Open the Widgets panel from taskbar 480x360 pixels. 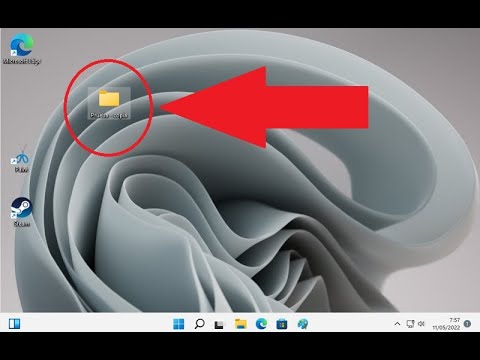(14, 323)
